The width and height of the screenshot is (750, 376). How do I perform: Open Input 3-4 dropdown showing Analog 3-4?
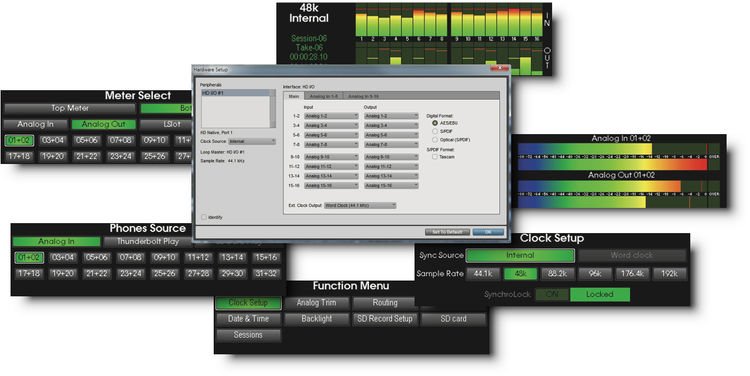[331, 125]
